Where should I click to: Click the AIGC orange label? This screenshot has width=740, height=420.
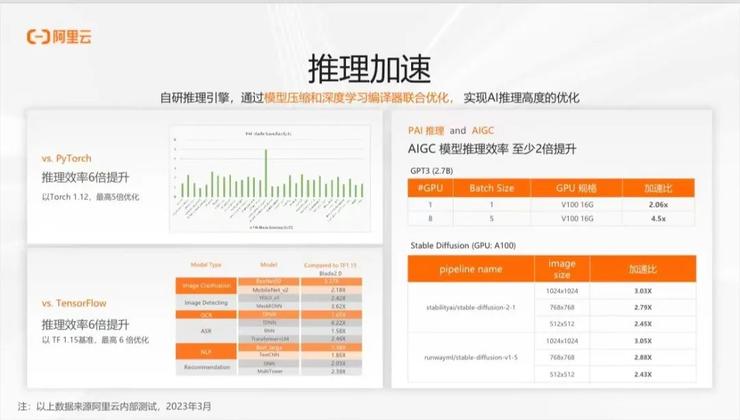(x=485, y=131)
